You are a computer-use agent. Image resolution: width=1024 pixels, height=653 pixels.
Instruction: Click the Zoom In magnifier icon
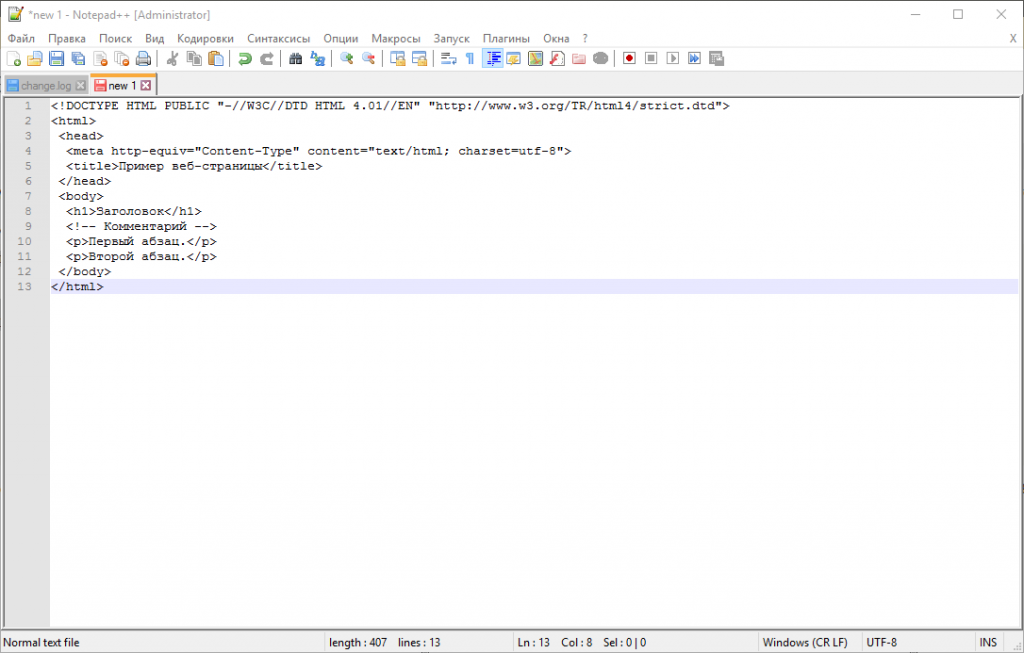coord(346,59)
